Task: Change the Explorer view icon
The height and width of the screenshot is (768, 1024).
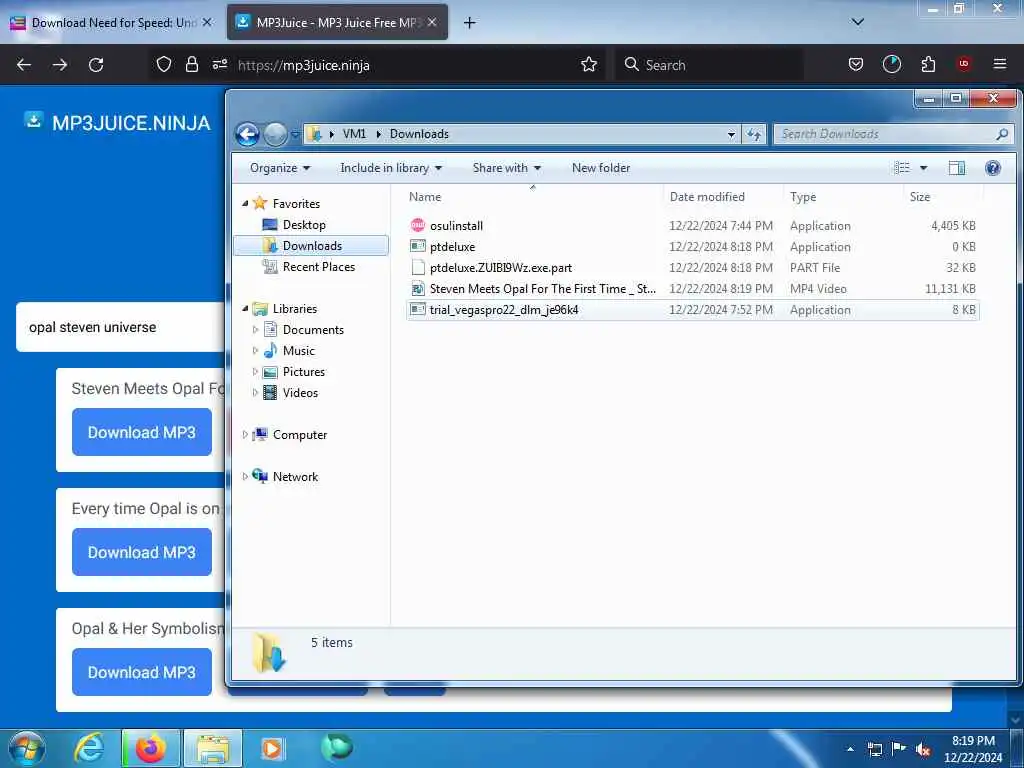Action: click(x=902, y=168)
